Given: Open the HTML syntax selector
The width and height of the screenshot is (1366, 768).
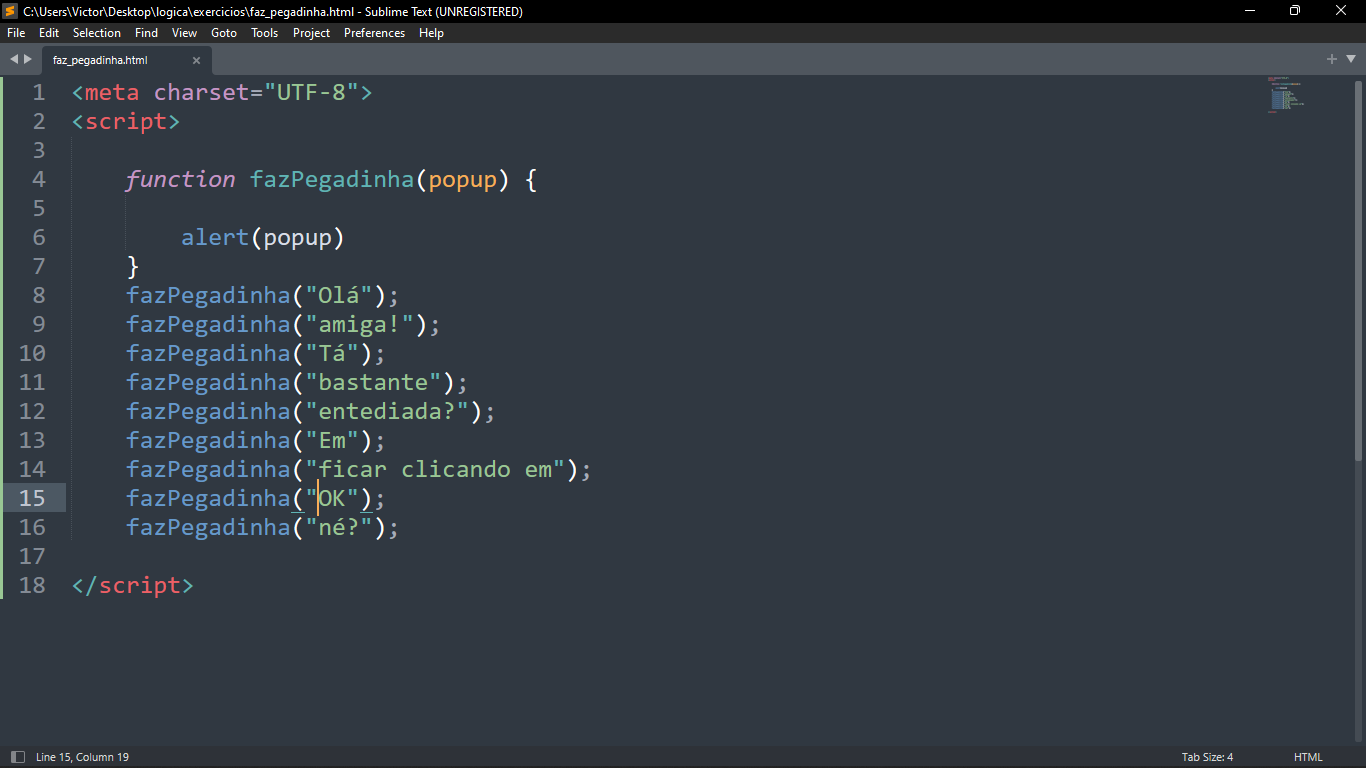Looking at the screenshot, I should pyautogui.click(x=1308, y=757).
